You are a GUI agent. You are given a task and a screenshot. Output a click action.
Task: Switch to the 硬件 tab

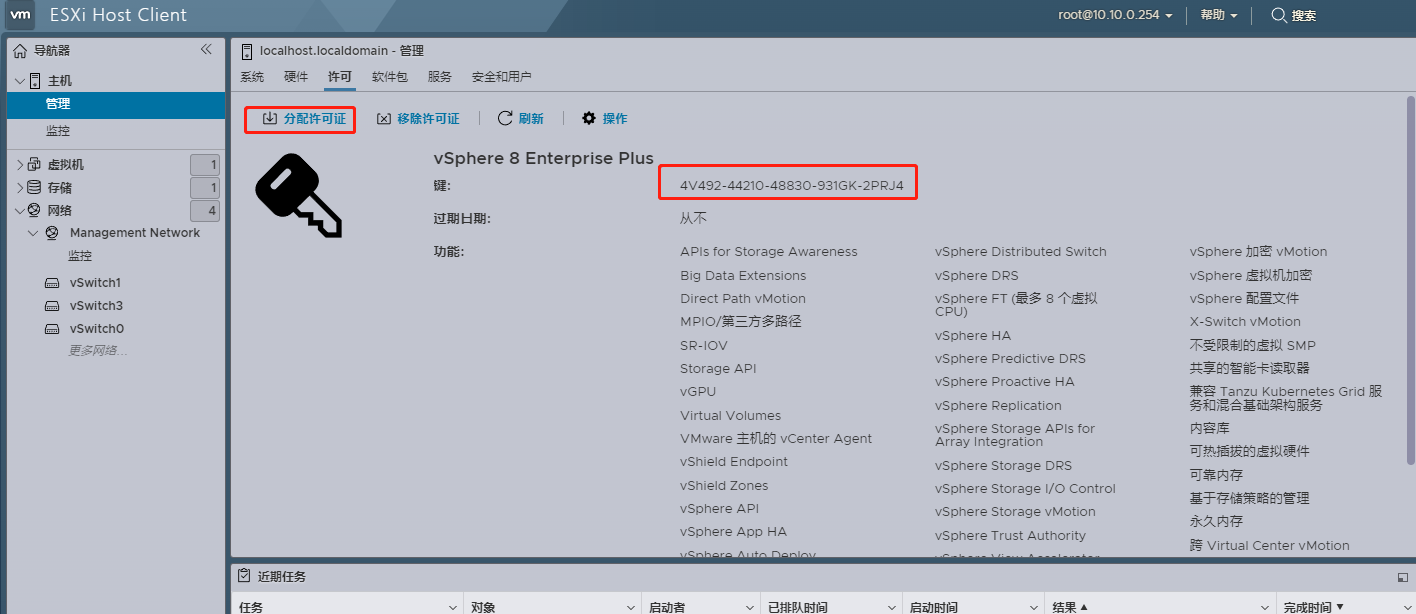[295, 75]
